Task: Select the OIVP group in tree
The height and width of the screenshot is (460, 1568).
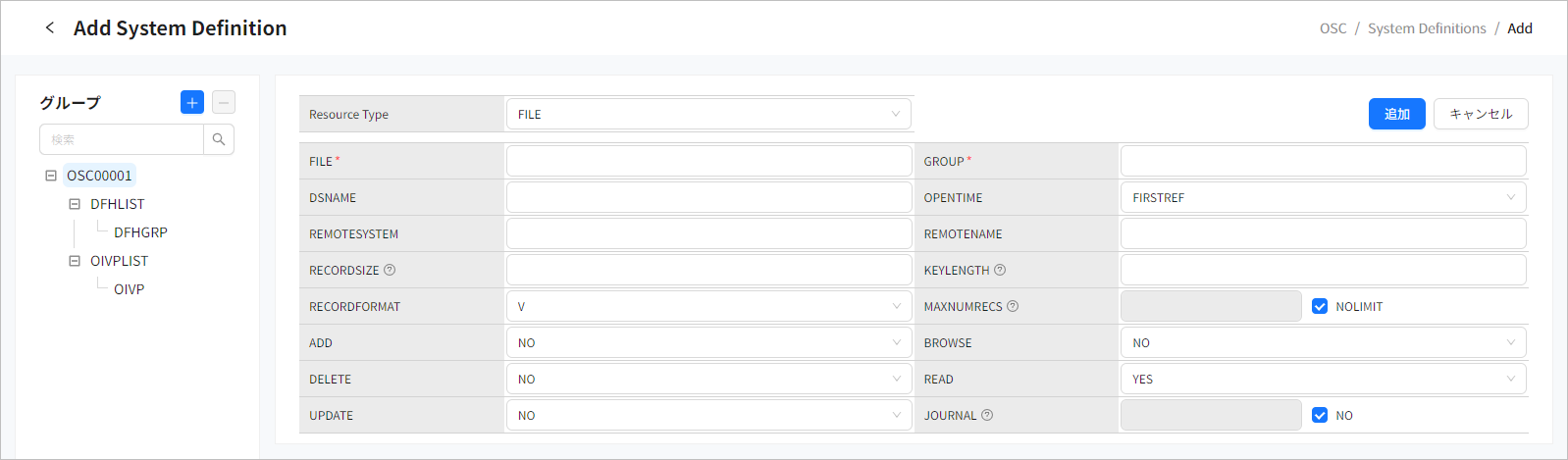Action: (x=129, y=289)
